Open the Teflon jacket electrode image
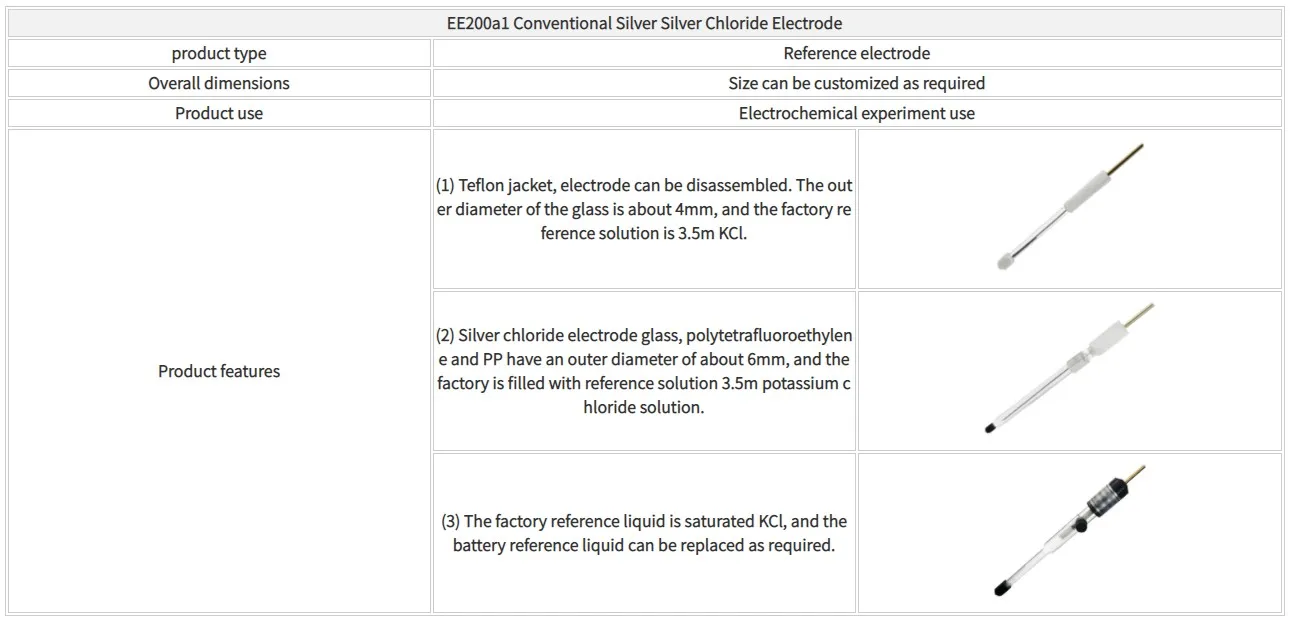Screen dimensions: 1290x619 pyautogui.click(x=1069, y=209)
